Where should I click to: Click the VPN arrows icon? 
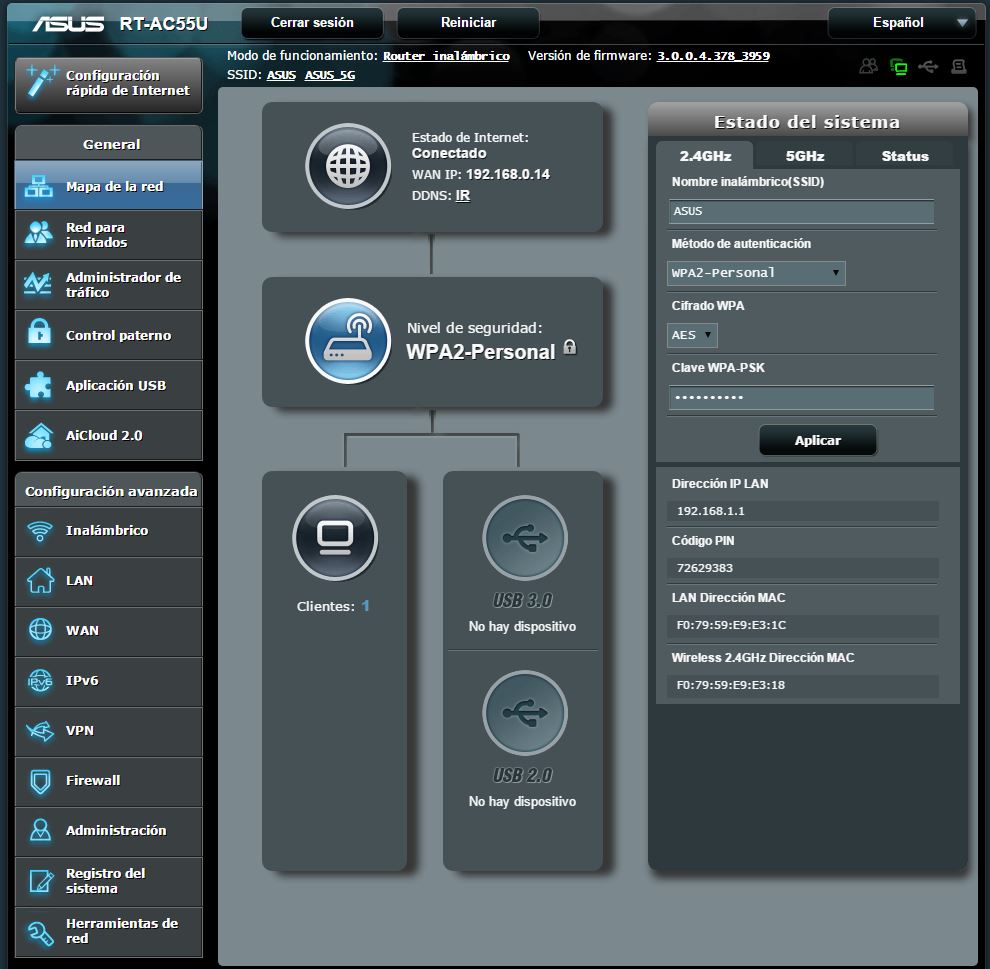pyautogui.click(x=40, y=731)
